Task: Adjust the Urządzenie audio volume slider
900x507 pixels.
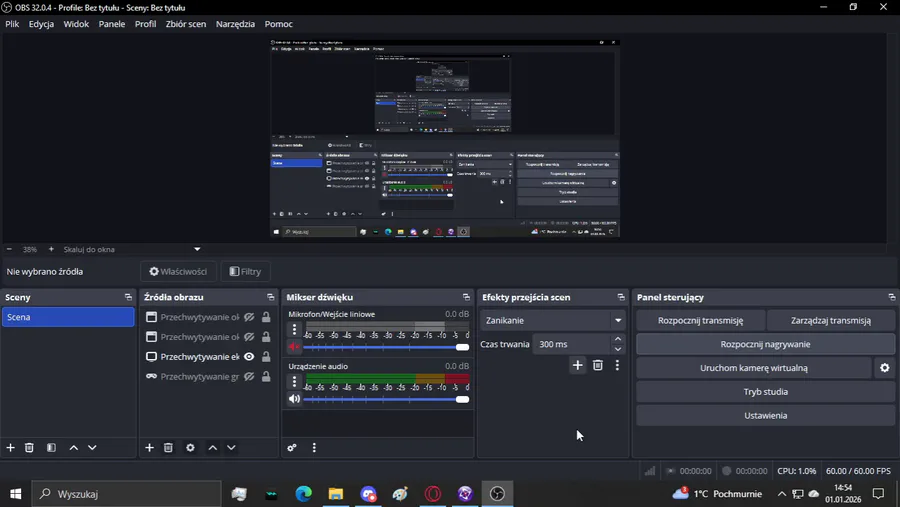Action: [x=386, y=399]
